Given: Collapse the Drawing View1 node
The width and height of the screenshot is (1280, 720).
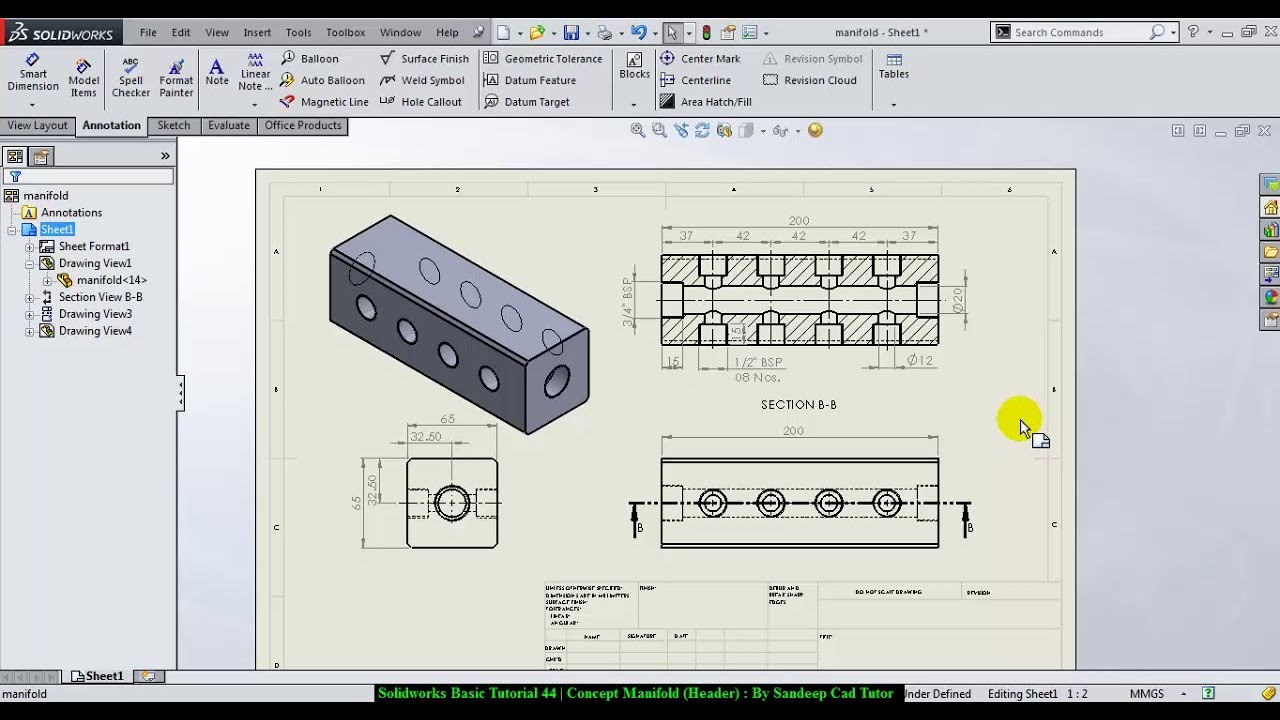Looking at the screenshot, I should (29, 264).
